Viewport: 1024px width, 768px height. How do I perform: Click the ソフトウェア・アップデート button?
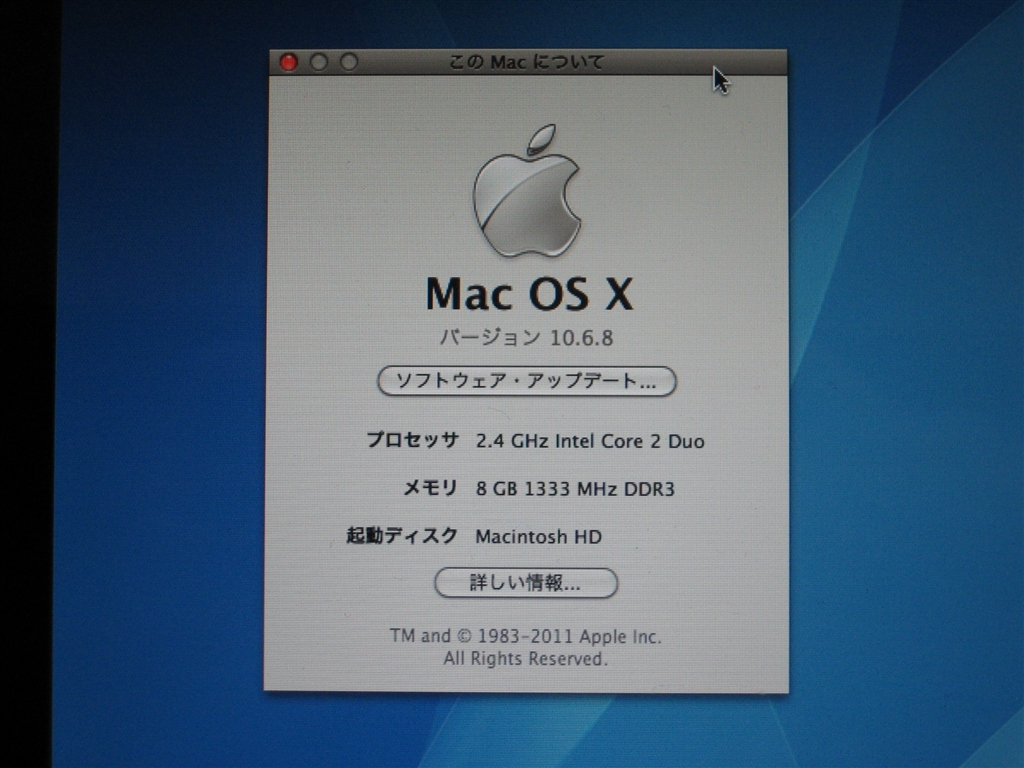(x=526, y=381)
